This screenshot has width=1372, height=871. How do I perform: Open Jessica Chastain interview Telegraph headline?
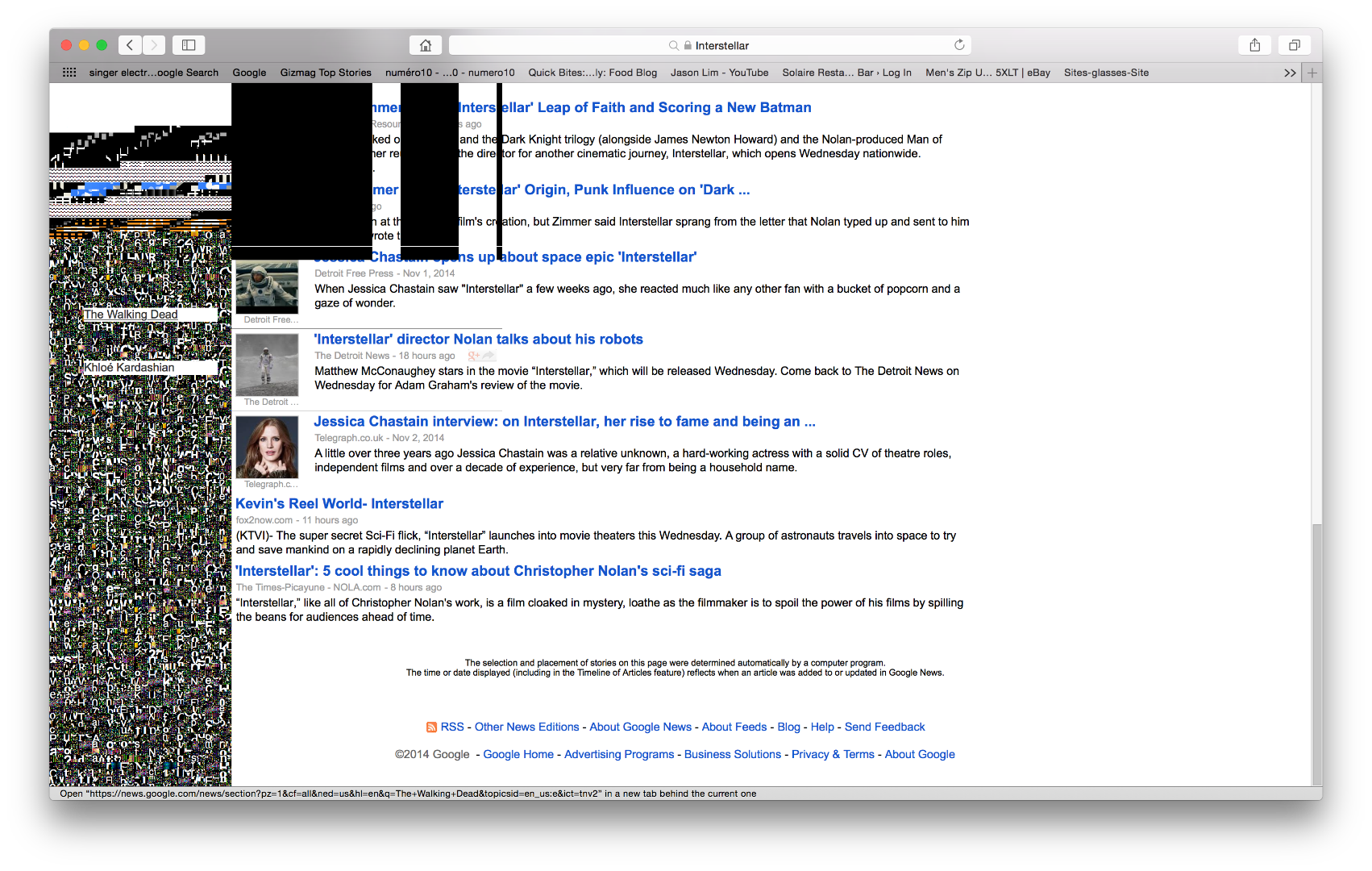click(x=564, y=422)
